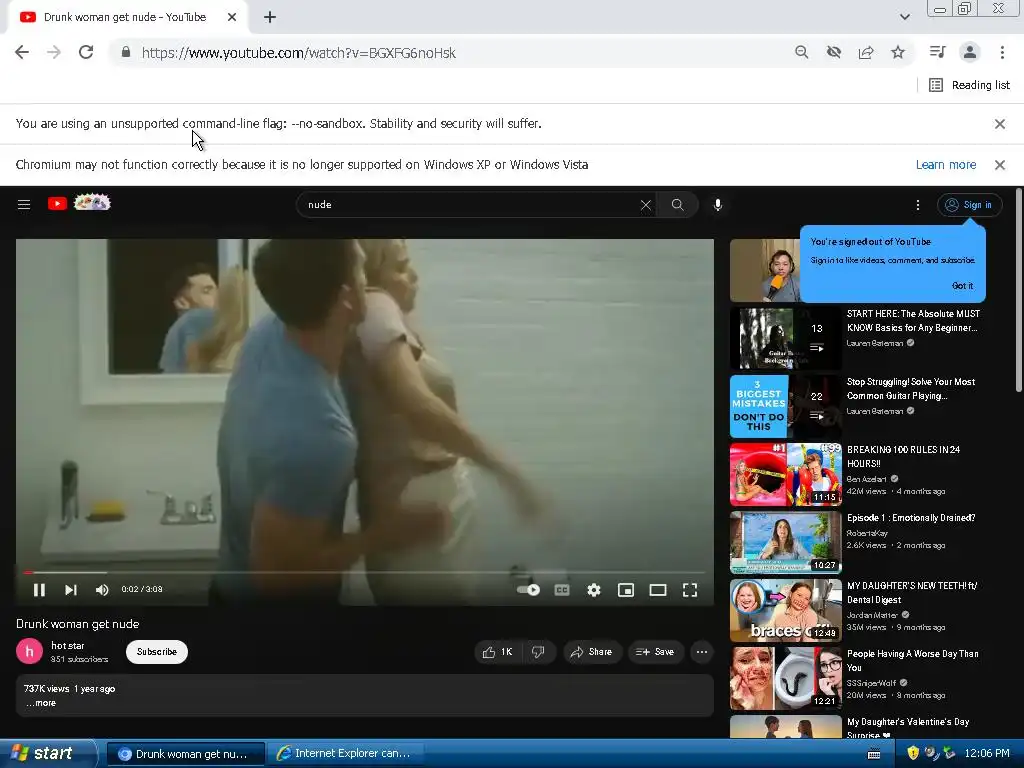Dismiss the Windows XP unsupported warning
1024x768 pixels.
999,165
